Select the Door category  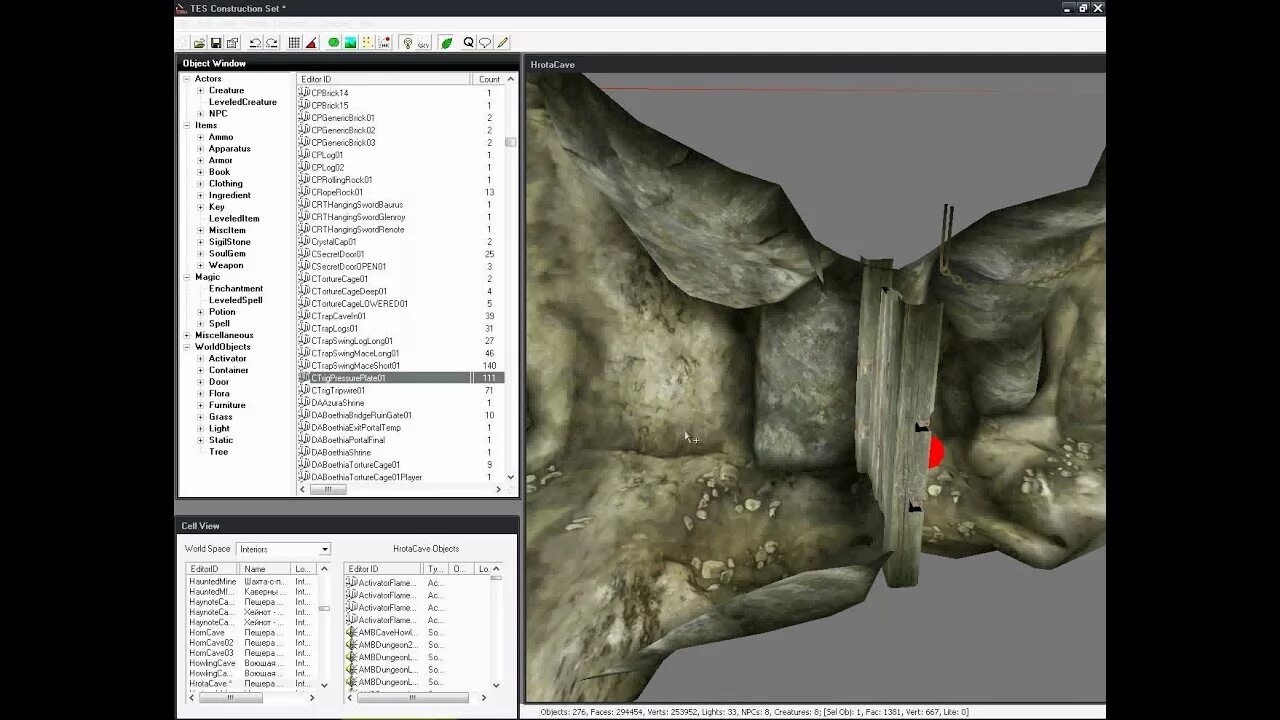218,382
